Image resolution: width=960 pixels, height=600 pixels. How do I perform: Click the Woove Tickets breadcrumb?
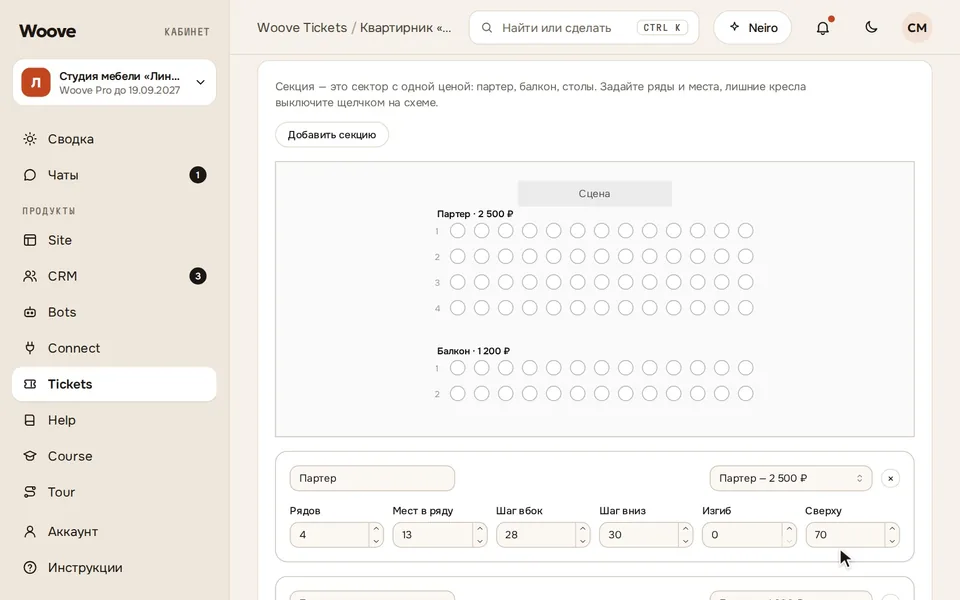tap(302, 28)
